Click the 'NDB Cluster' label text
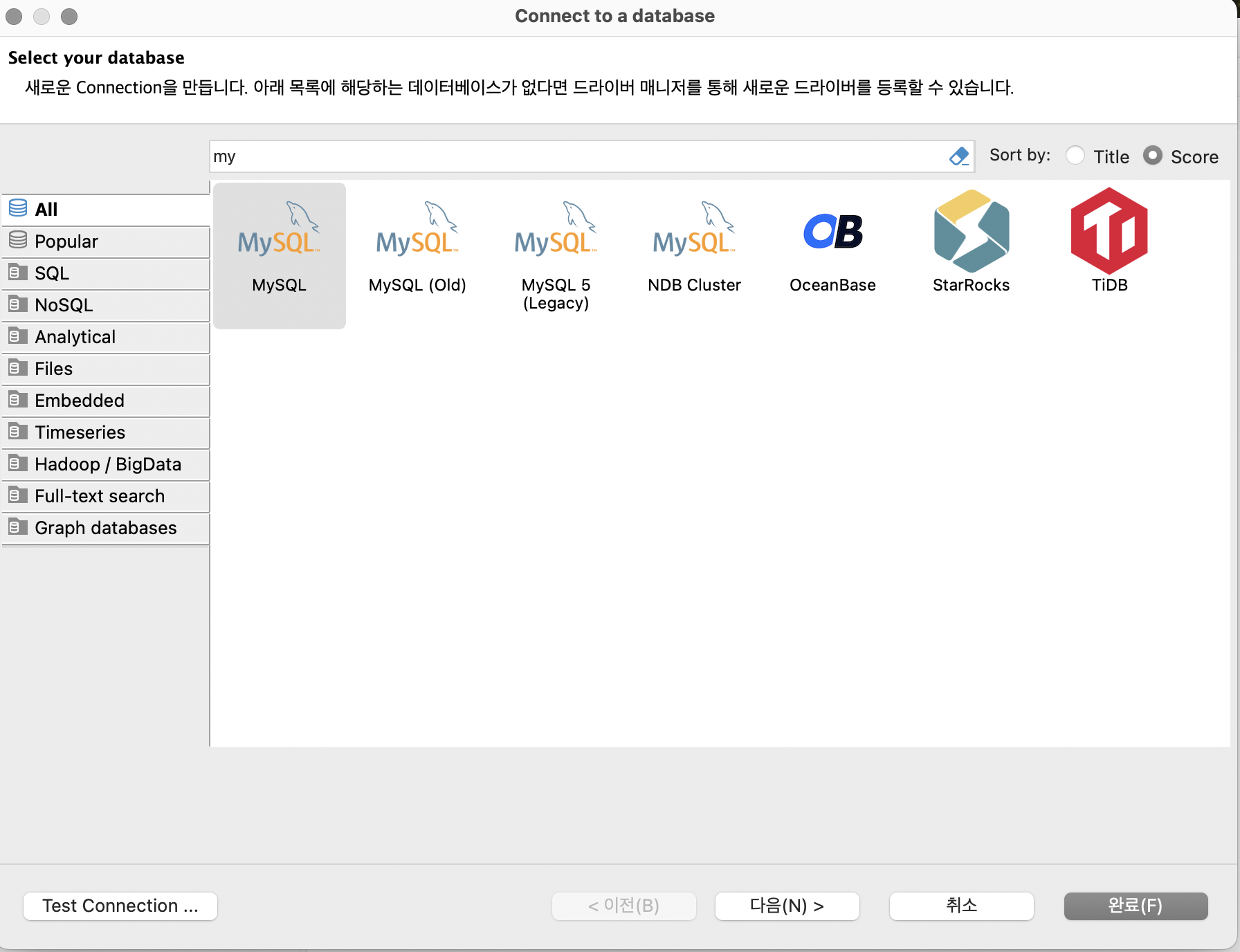This screenshot has width=1240, height=952. tap(694, 285)
